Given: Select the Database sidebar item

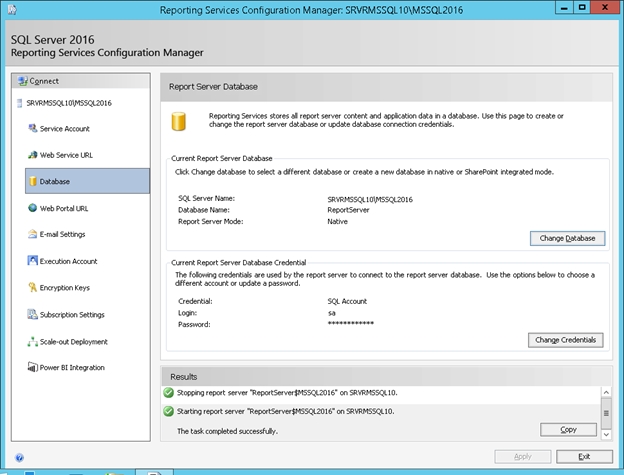Looking at the screenshot, I should (88, 181).
